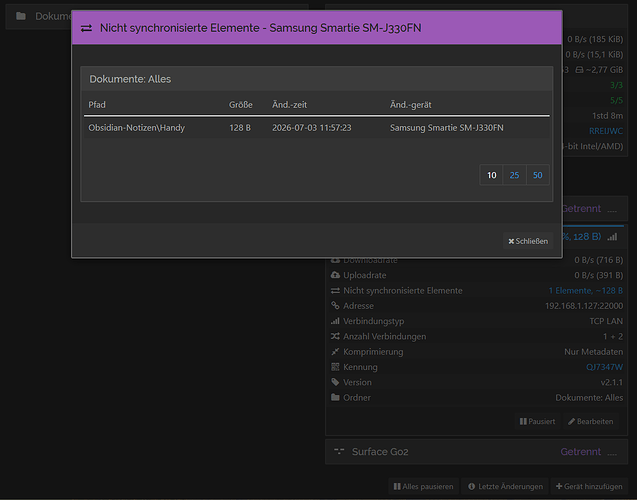This screenshot has height=500, width=637.
Task: Click the Uploadrate cloud icon
Action: [335, 275]
